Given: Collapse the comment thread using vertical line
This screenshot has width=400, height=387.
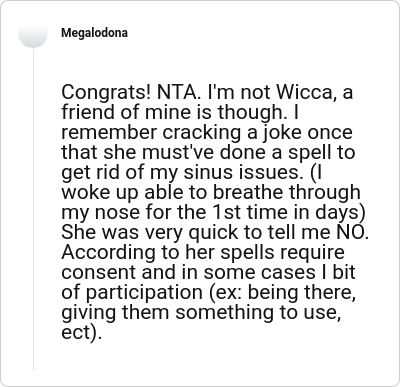Looking at the screenshot, I should [x=33, y=209].
